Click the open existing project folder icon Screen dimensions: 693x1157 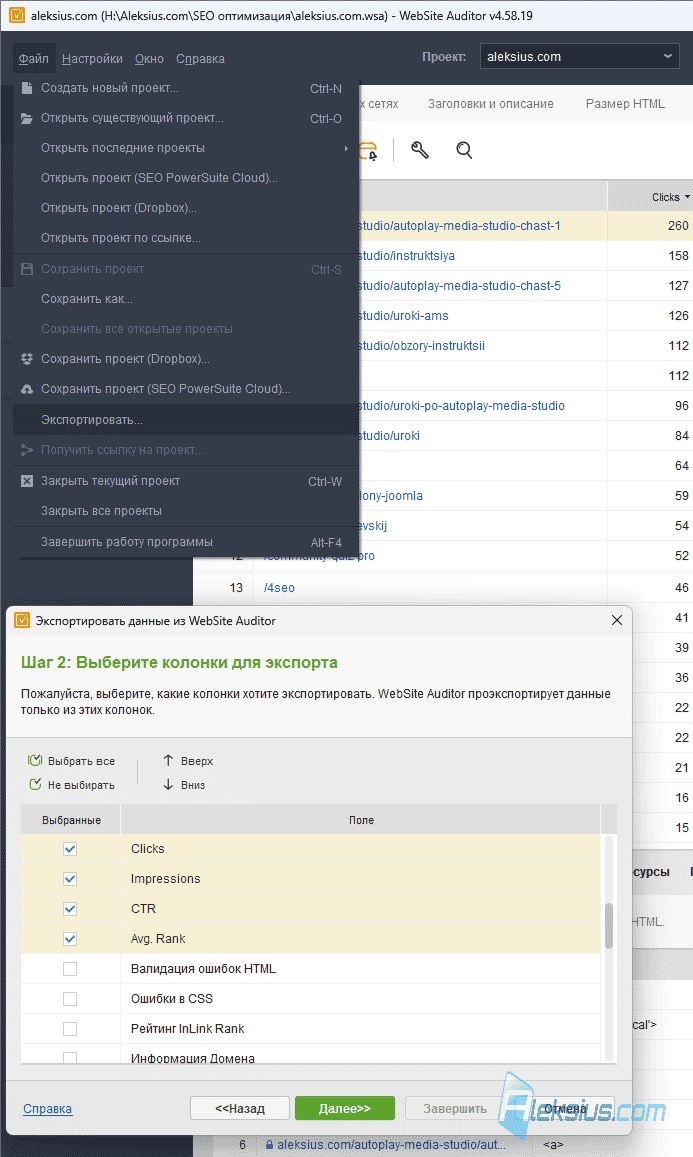click(27, 118)
